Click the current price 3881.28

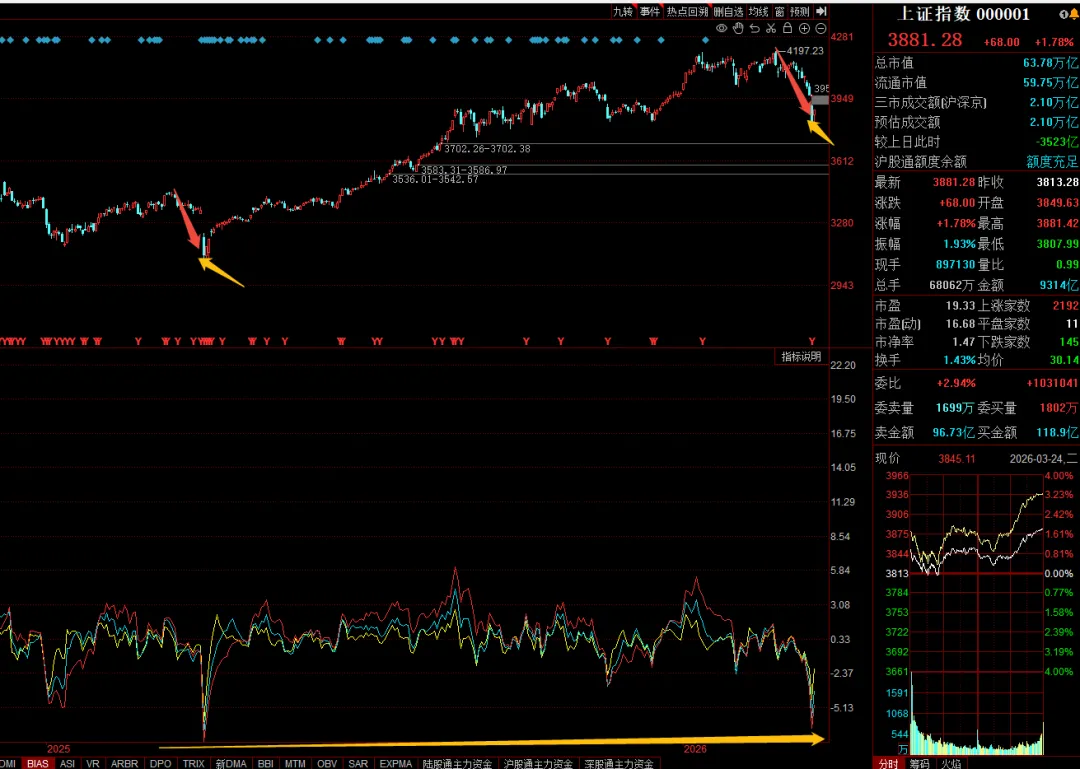924,40
